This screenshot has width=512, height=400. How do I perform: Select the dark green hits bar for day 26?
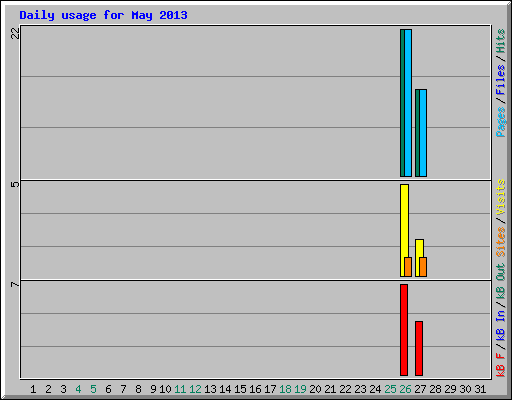point(402,103)
